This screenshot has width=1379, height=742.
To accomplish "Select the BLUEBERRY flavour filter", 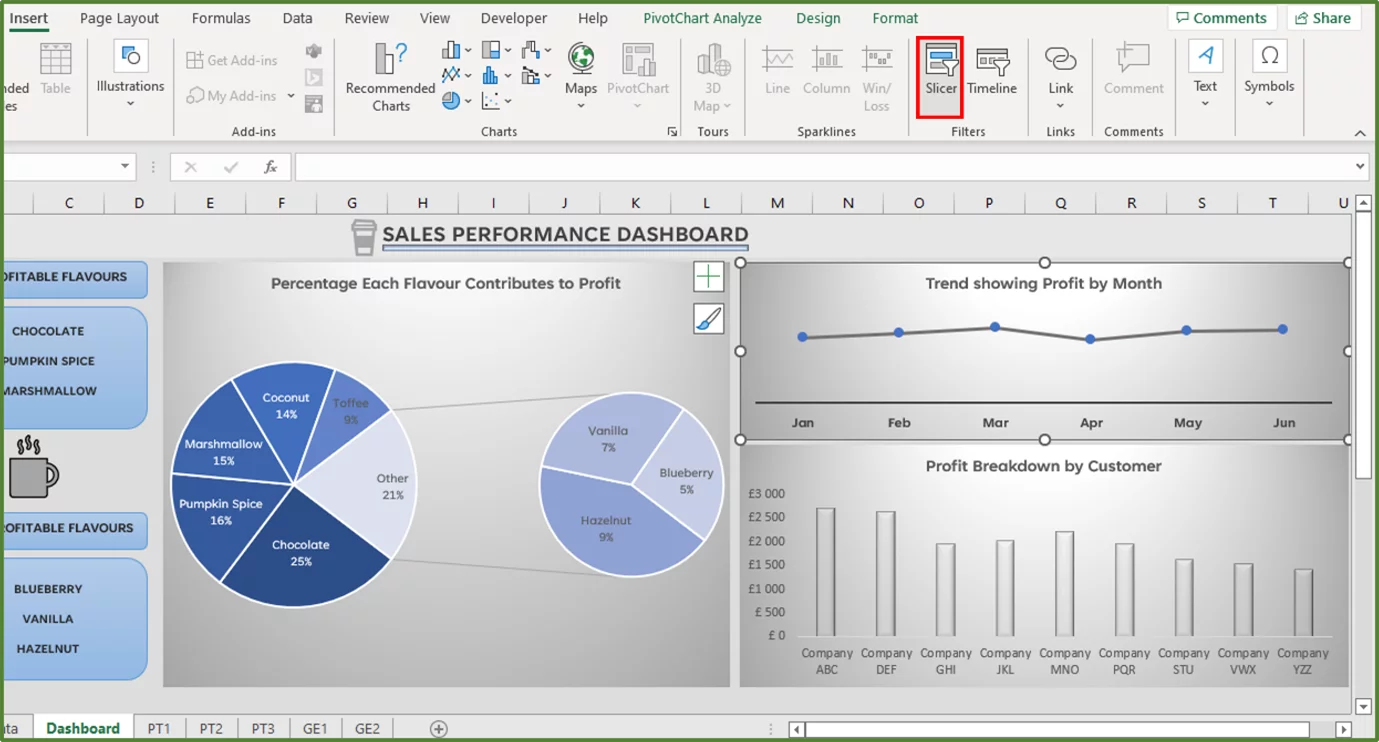I will click(x=46, y=589).
